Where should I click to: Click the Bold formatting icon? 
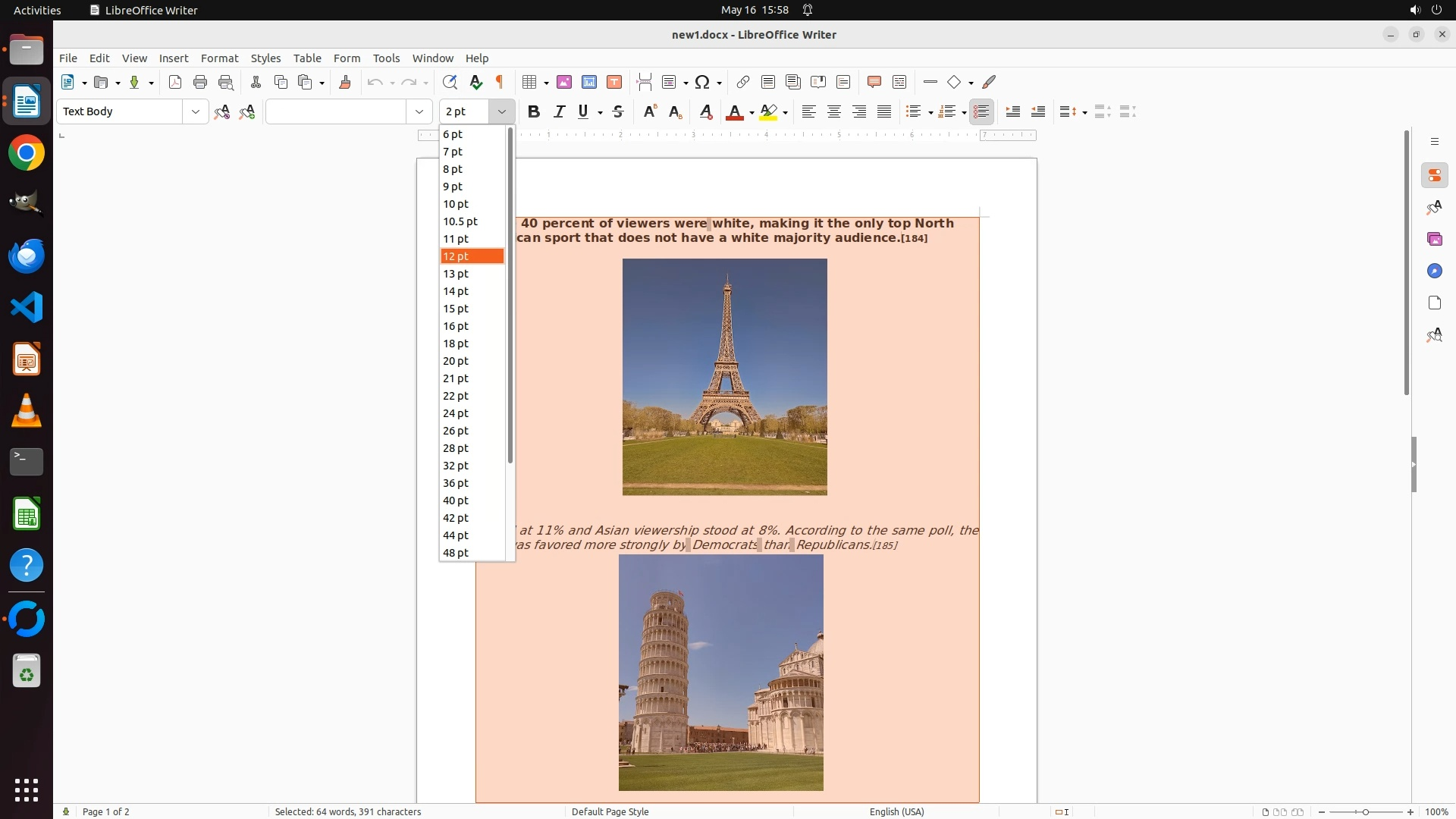(x=534, y=112)
